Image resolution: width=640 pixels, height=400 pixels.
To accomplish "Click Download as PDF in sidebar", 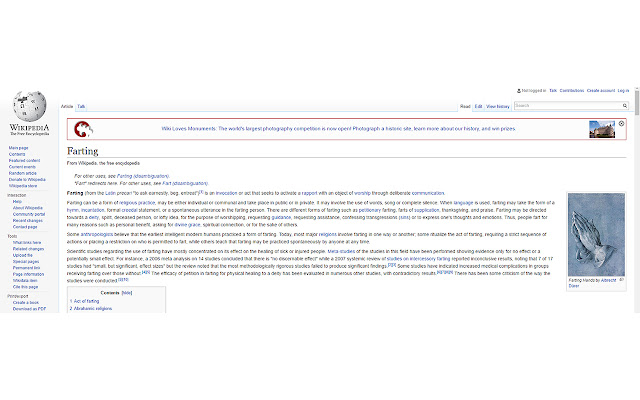I will coord(26,310).
